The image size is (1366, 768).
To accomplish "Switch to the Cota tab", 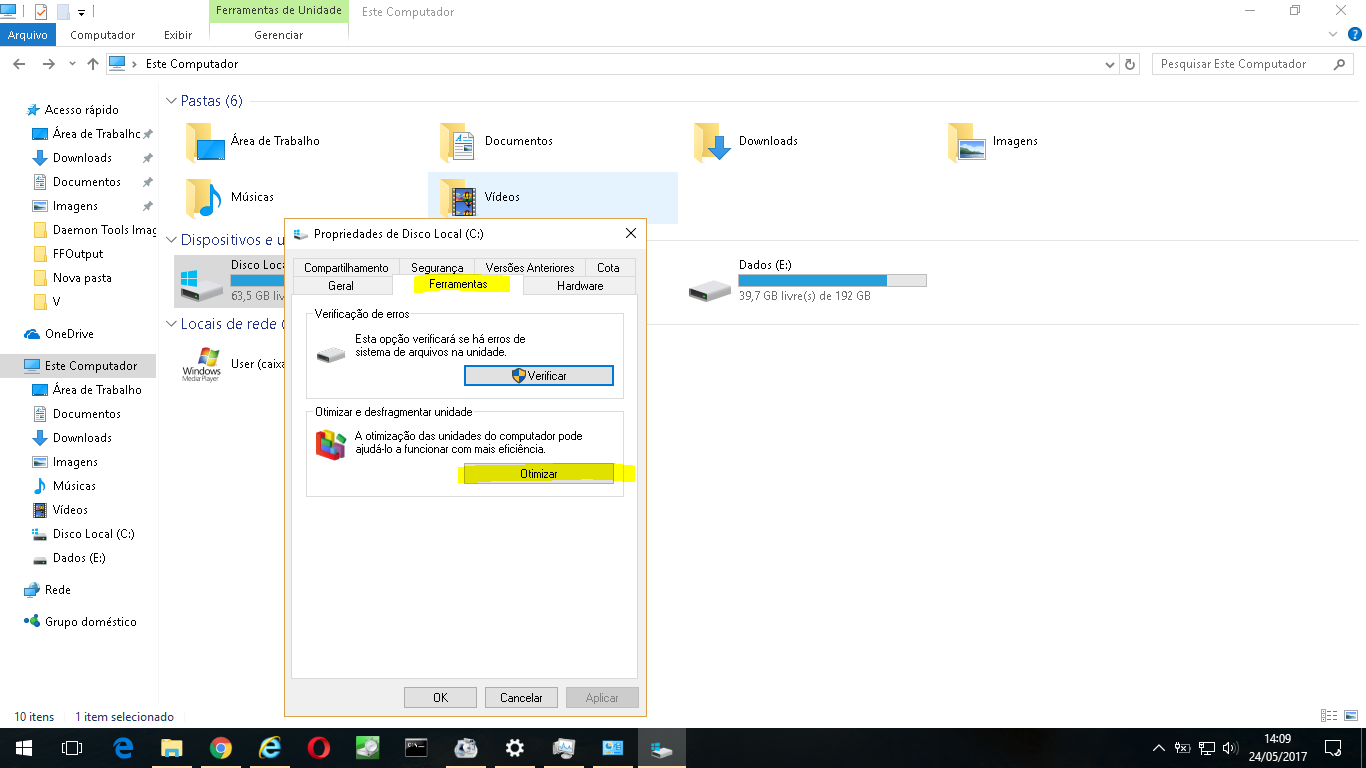I will pyautogui.click(x=609, y=268).
